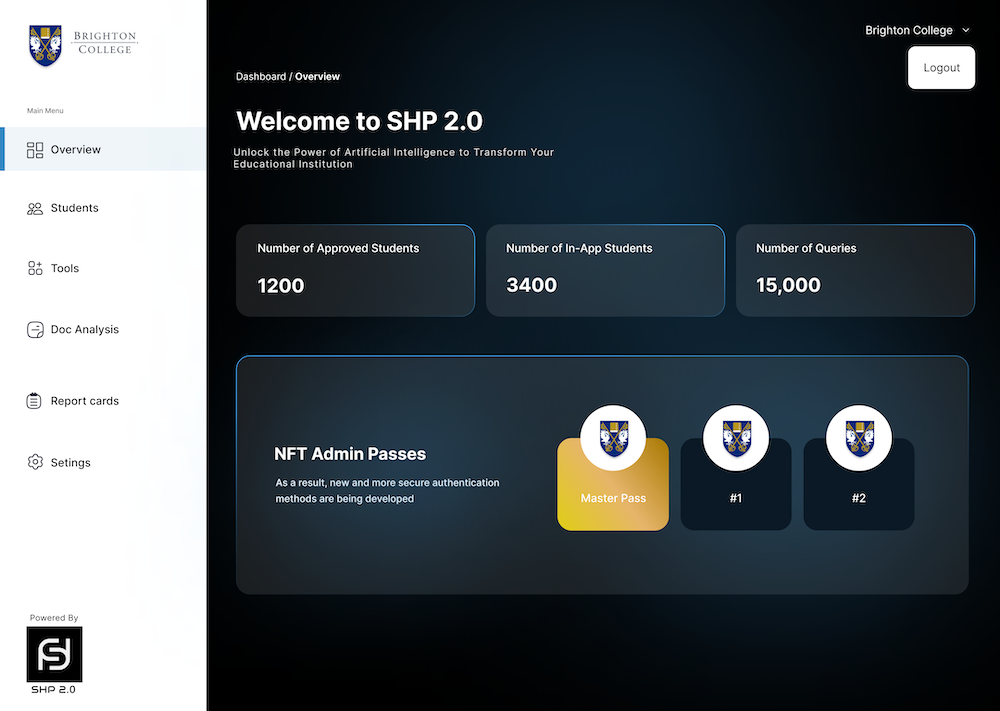The height and width of the screenshot is (711, 1000).
Task: Open the Number of Approved Students card
Action: pos(355,270)
